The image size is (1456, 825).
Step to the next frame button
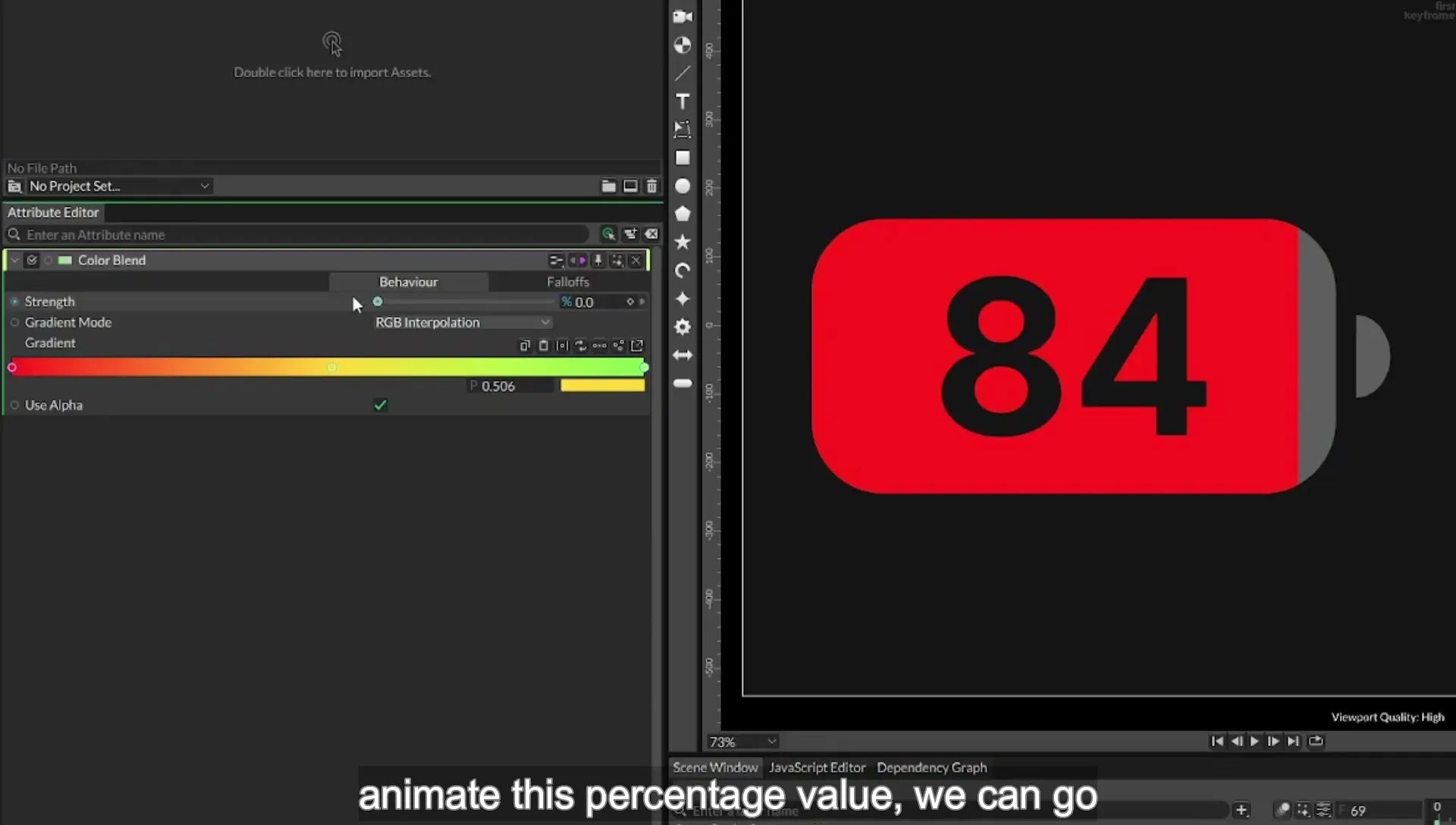click(x=1273, y=741)
